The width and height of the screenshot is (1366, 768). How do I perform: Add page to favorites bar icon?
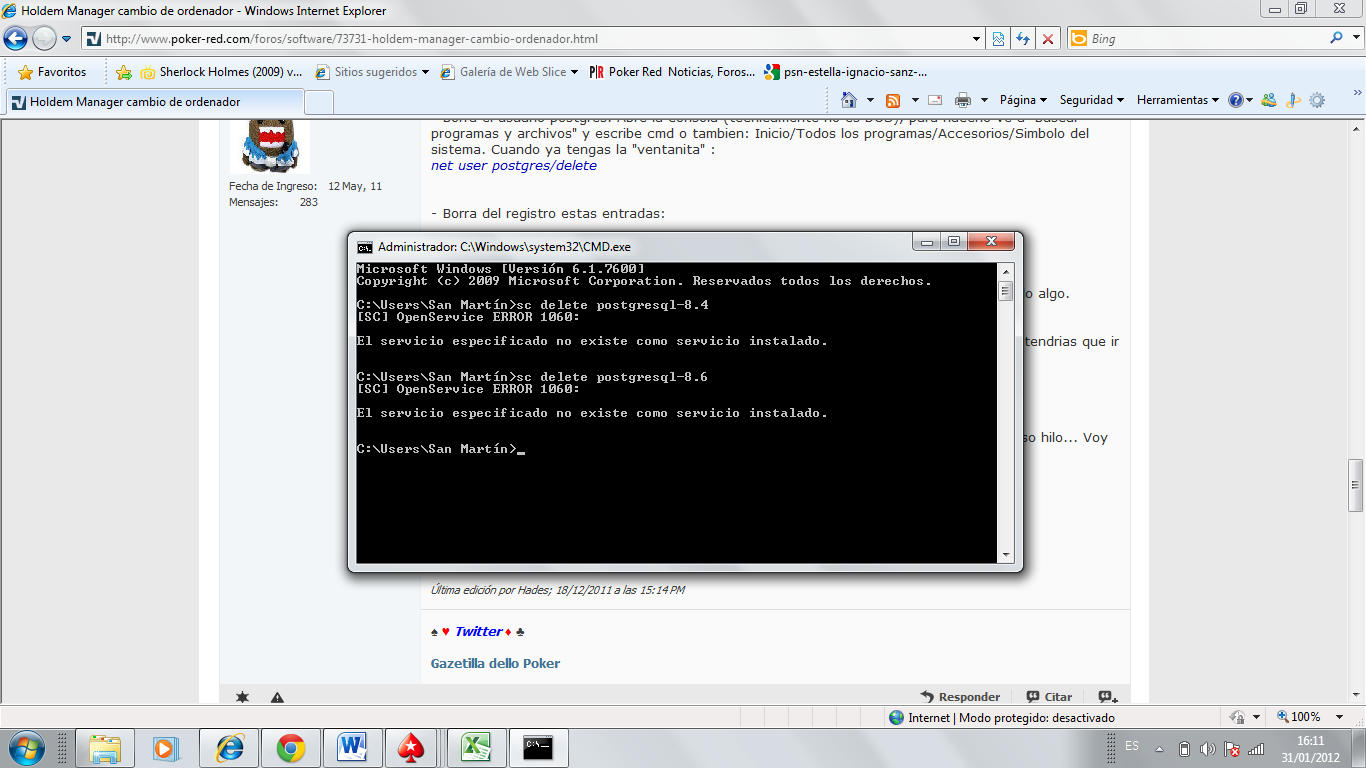[x=124, y=72]
